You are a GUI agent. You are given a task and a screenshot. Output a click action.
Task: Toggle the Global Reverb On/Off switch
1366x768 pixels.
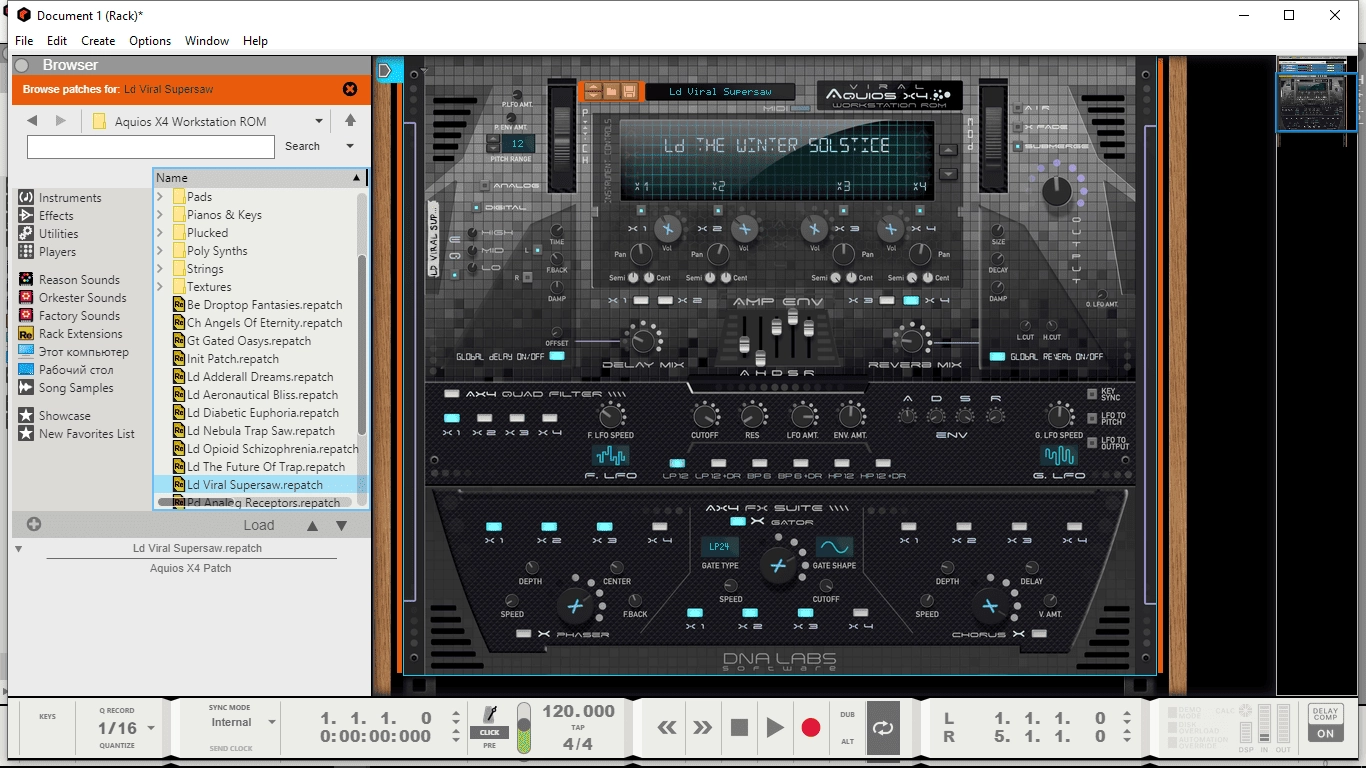point(997,356)
